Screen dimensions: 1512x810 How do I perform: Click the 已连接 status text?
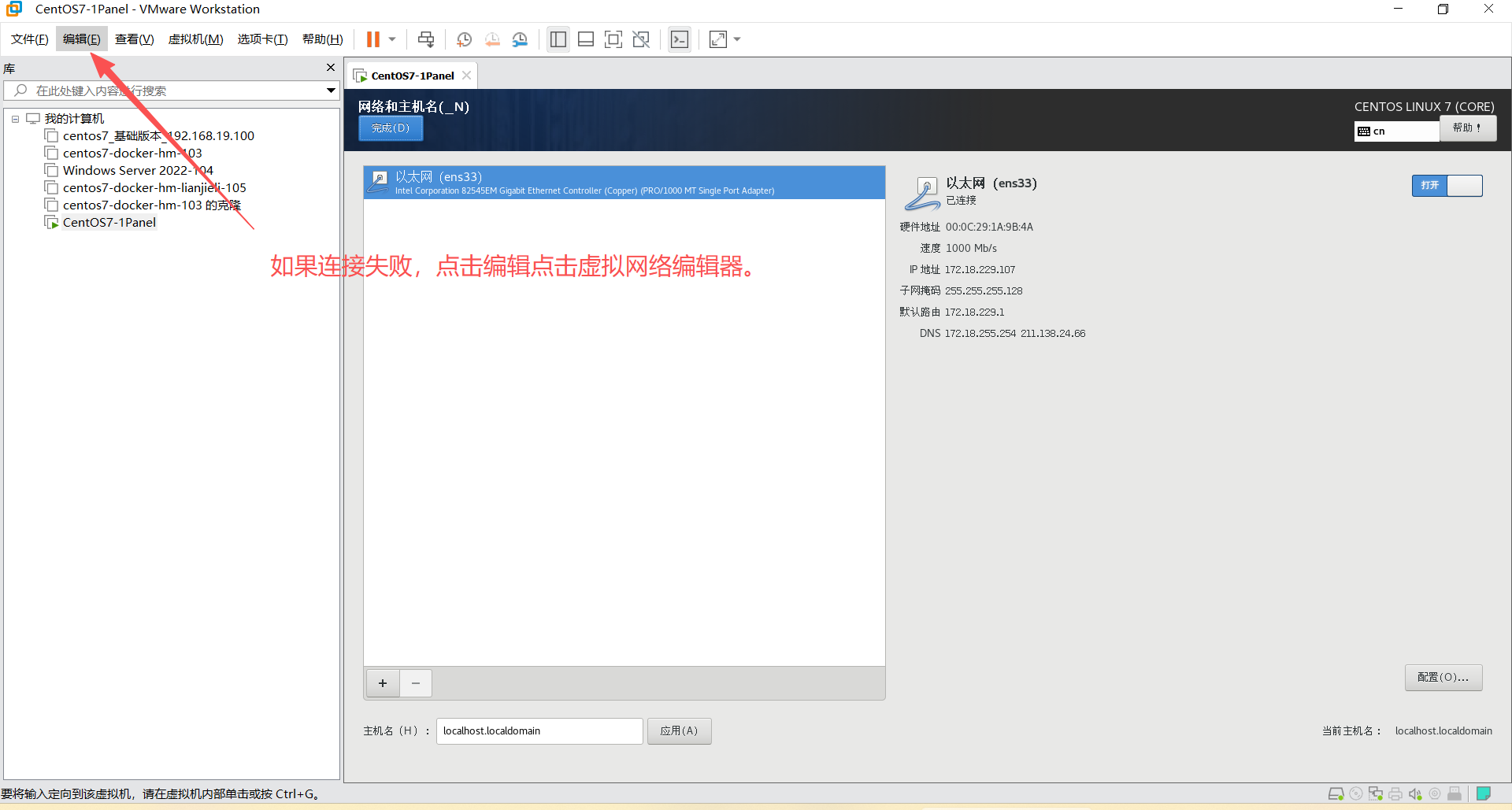[961, 201]
